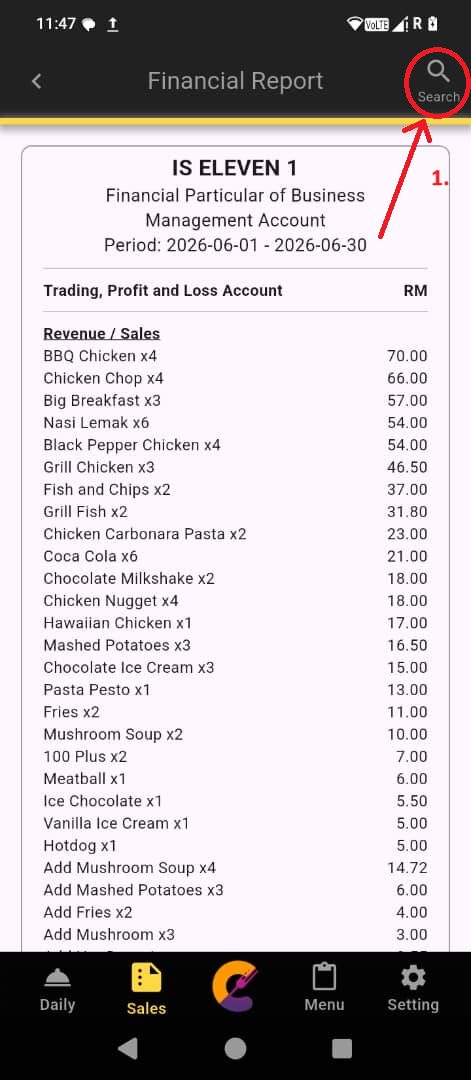Select the Coca Cola x6 entry
471x1080 pixels.
tap(236, 556)
